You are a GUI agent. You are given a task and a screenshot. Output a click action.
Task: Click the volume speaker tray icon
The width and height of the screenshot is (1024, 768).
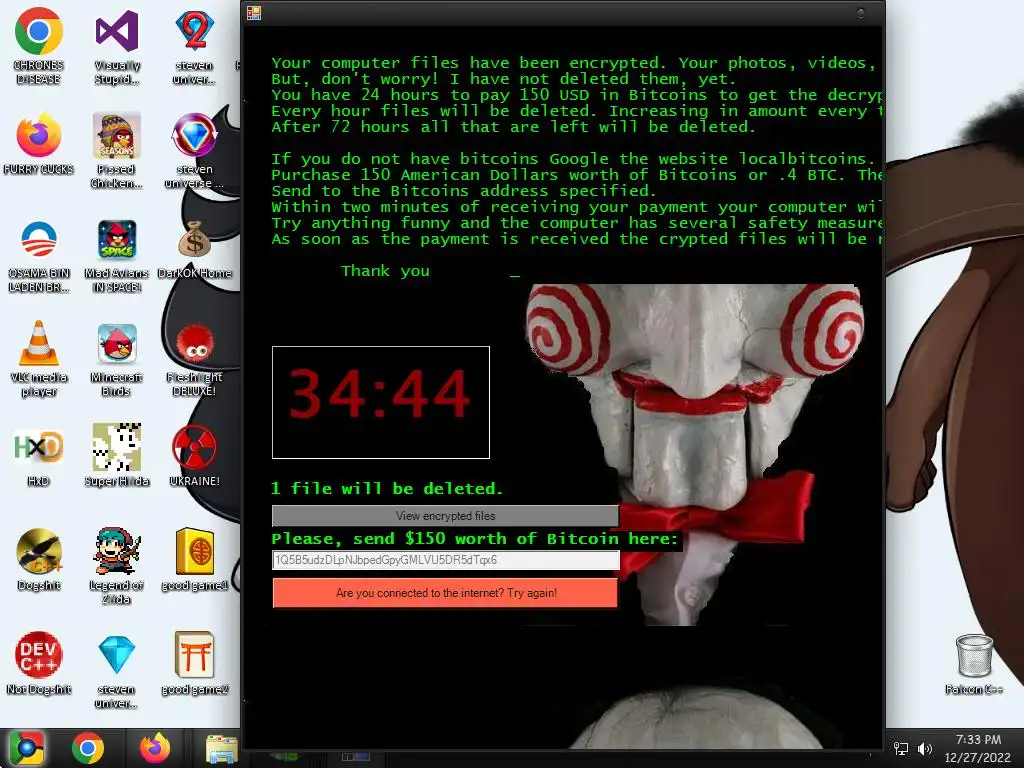coord(925,749)
